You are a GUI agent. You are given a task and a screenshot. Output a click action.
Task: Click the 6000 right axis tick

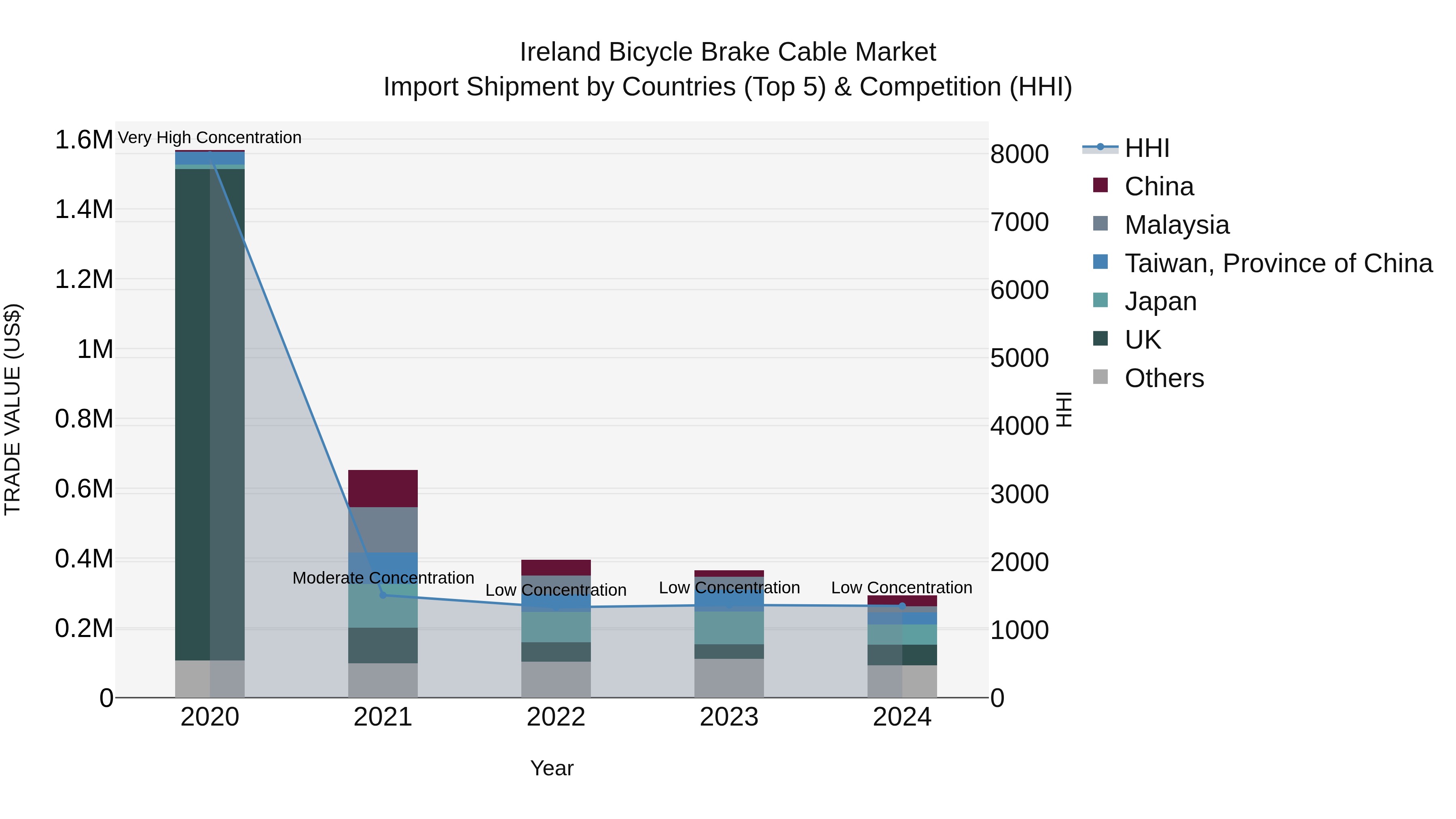[1020, 290]
